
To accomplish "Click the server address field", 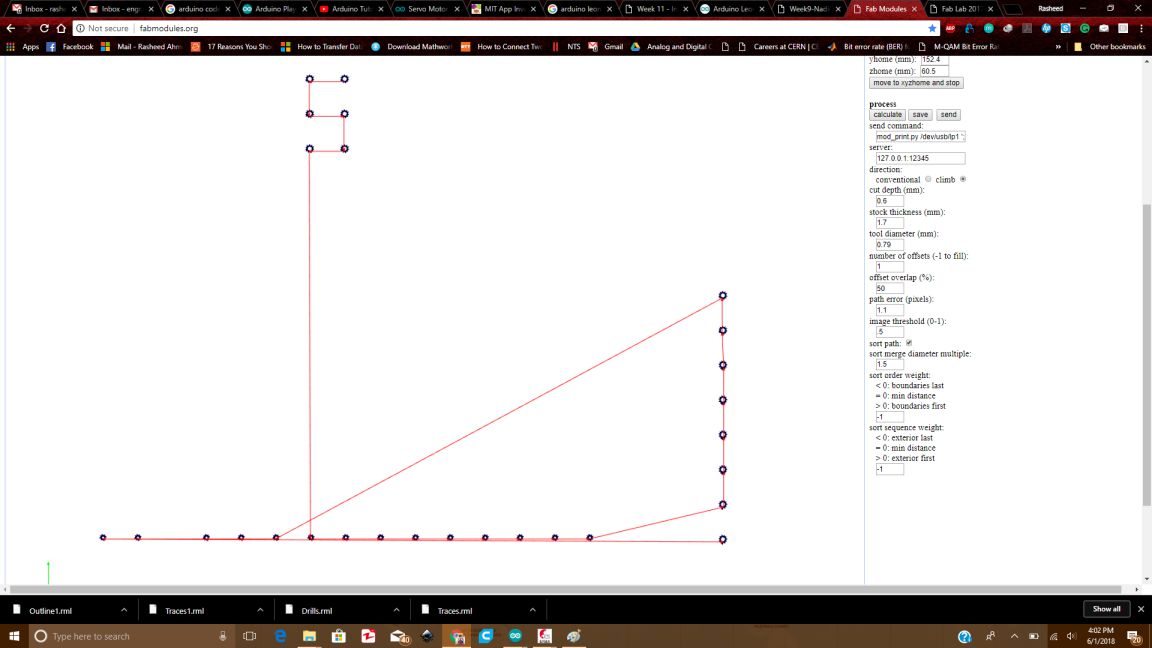I will coord(920,158).
